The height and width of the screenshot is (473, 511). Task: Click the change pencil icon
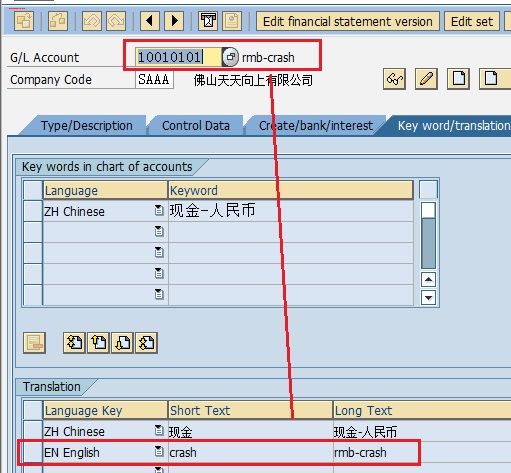(426, 79)
